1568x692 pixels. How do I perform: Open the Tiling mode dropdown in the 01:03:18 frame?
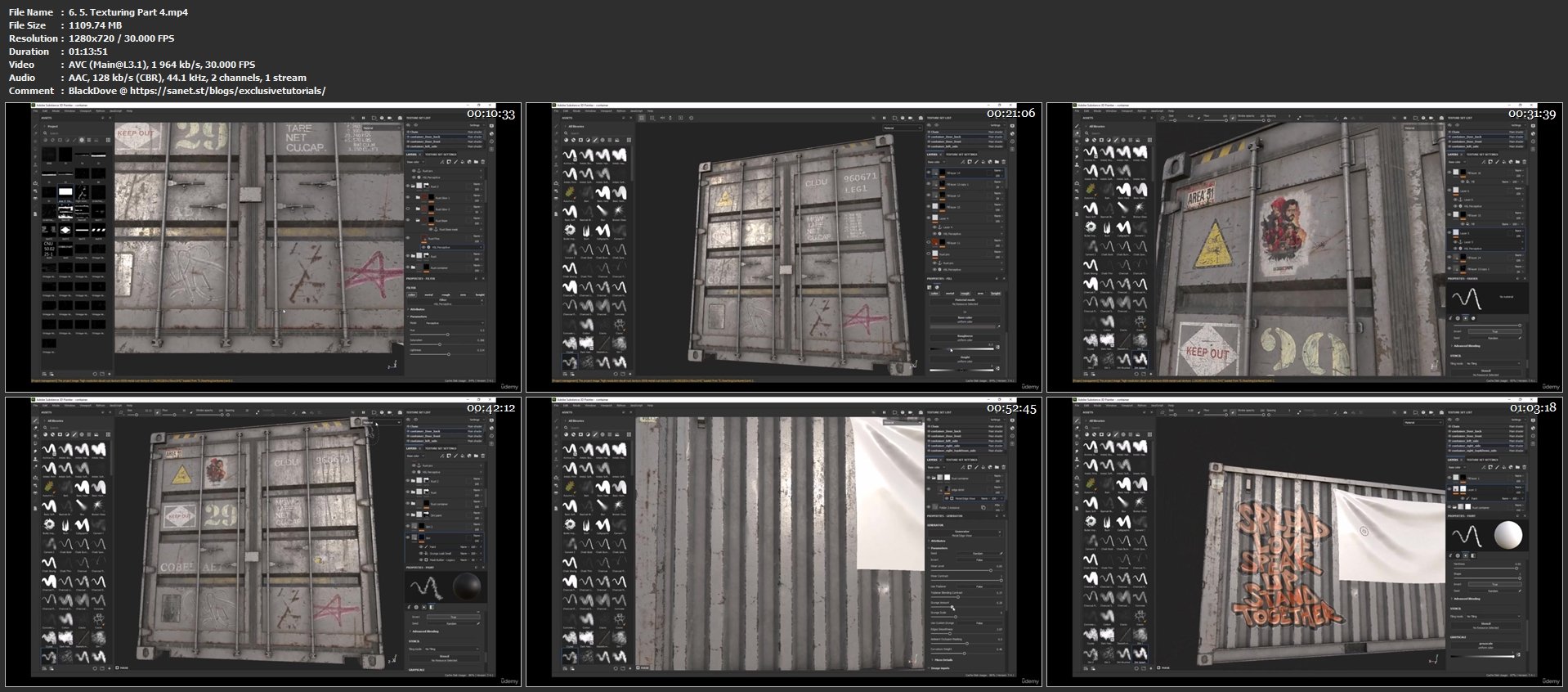click(1493, 617)
